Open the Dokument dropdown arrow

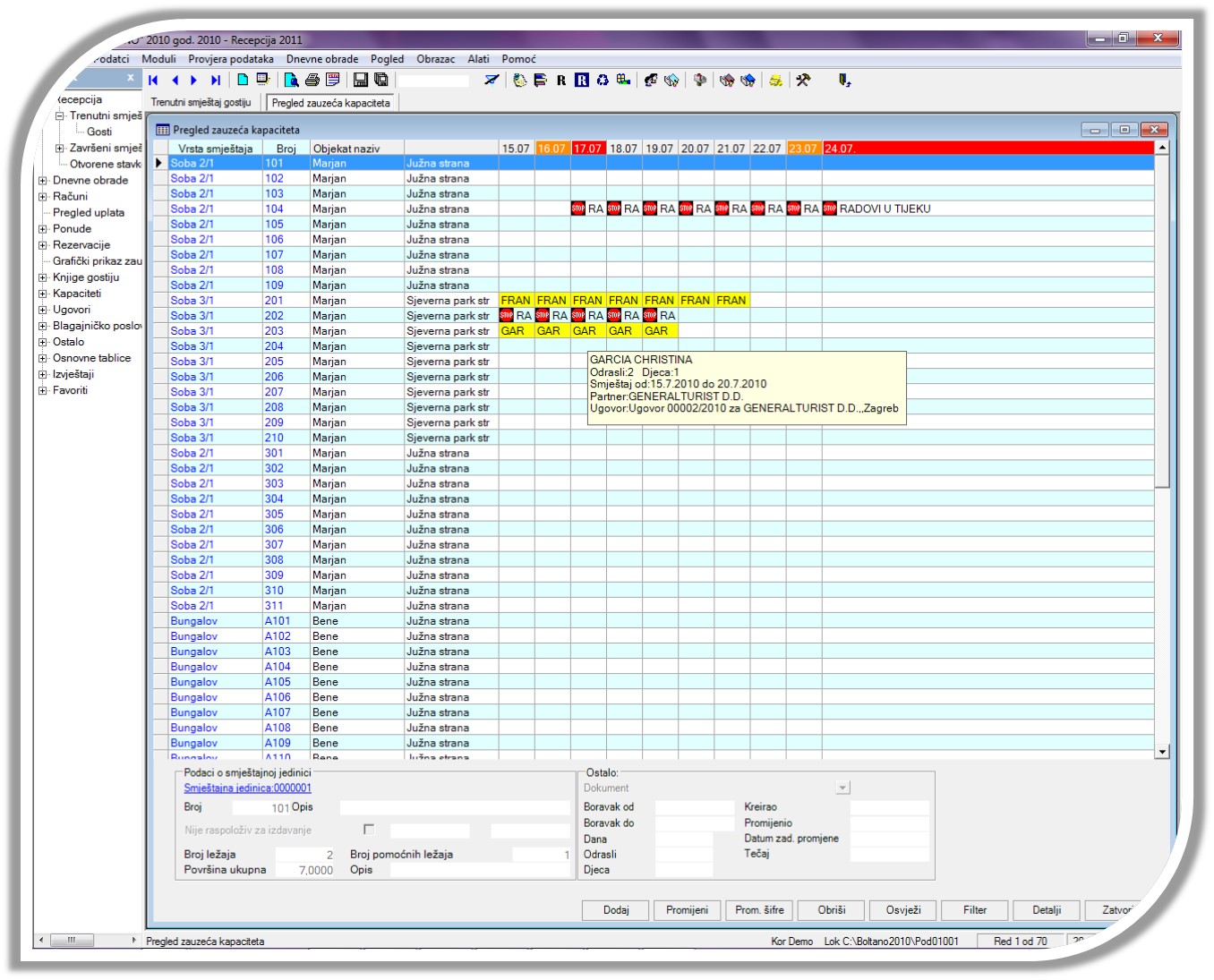point(842,788)
